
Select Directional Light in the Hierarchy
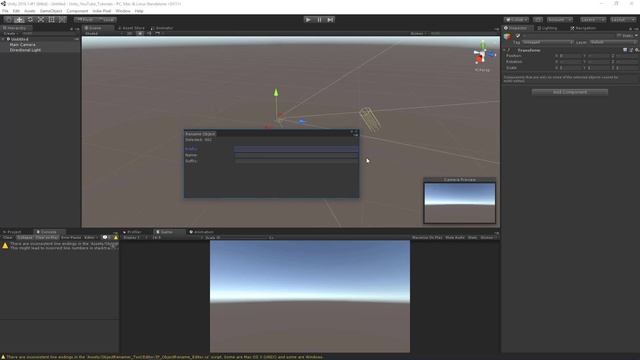pos(25,50)
